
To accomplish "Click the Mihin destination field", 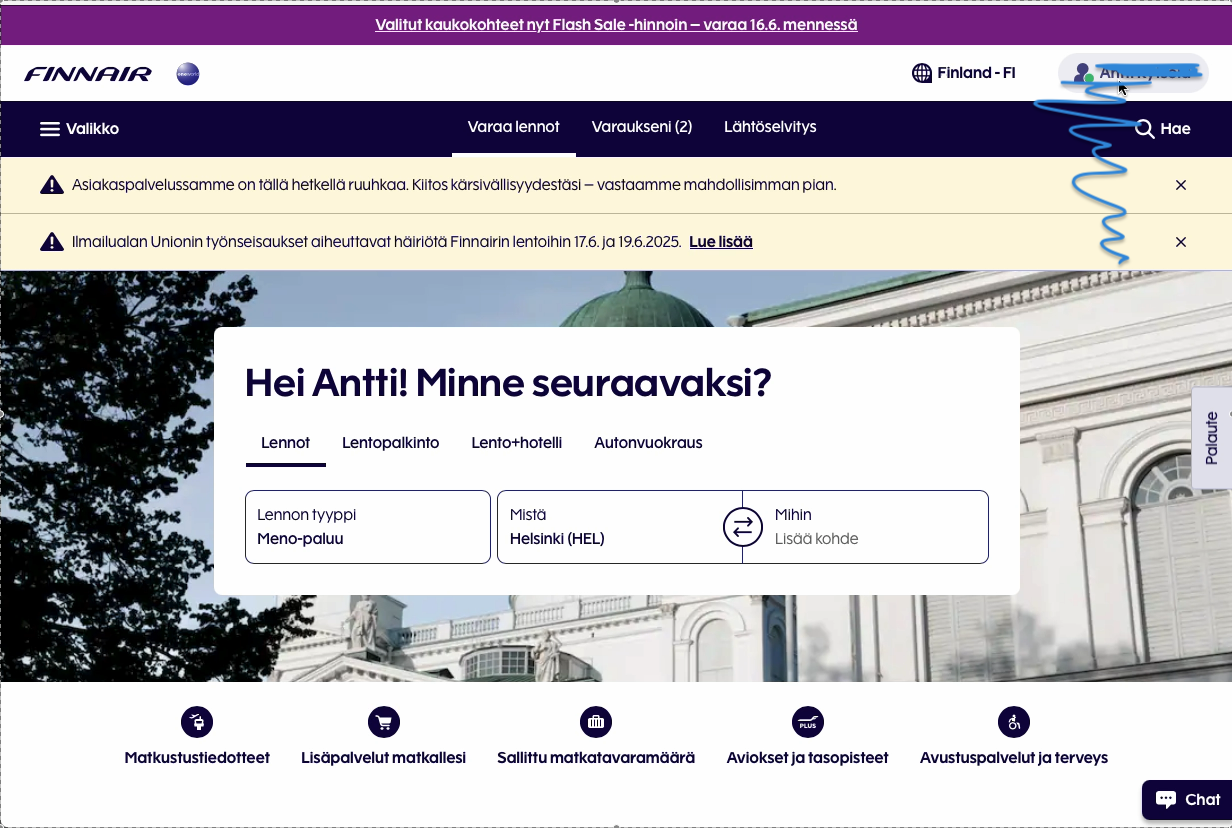I will coord(865,527).
